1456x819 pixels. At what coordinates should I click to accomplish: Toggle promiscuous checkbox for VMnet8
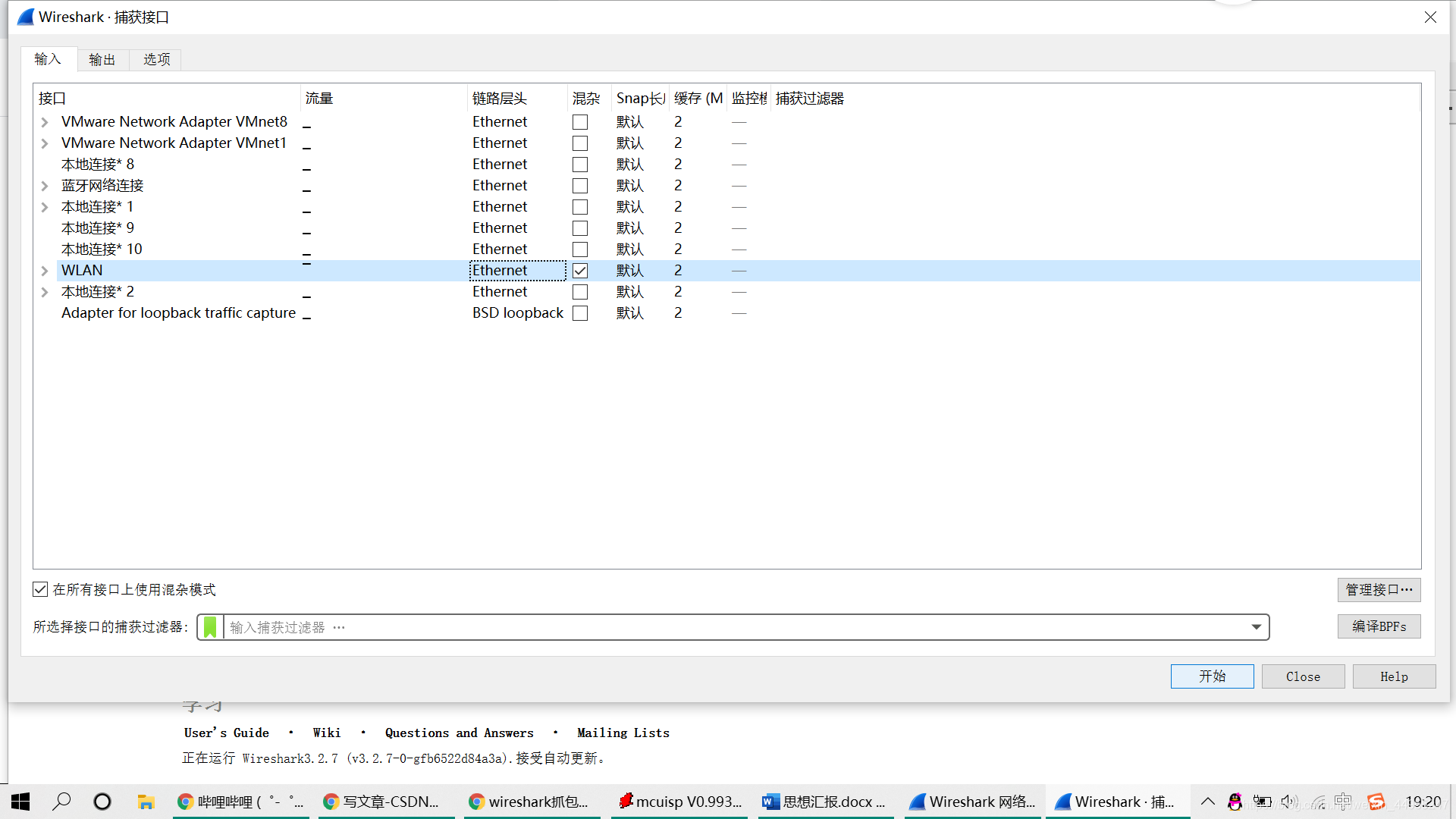point(580,122)
